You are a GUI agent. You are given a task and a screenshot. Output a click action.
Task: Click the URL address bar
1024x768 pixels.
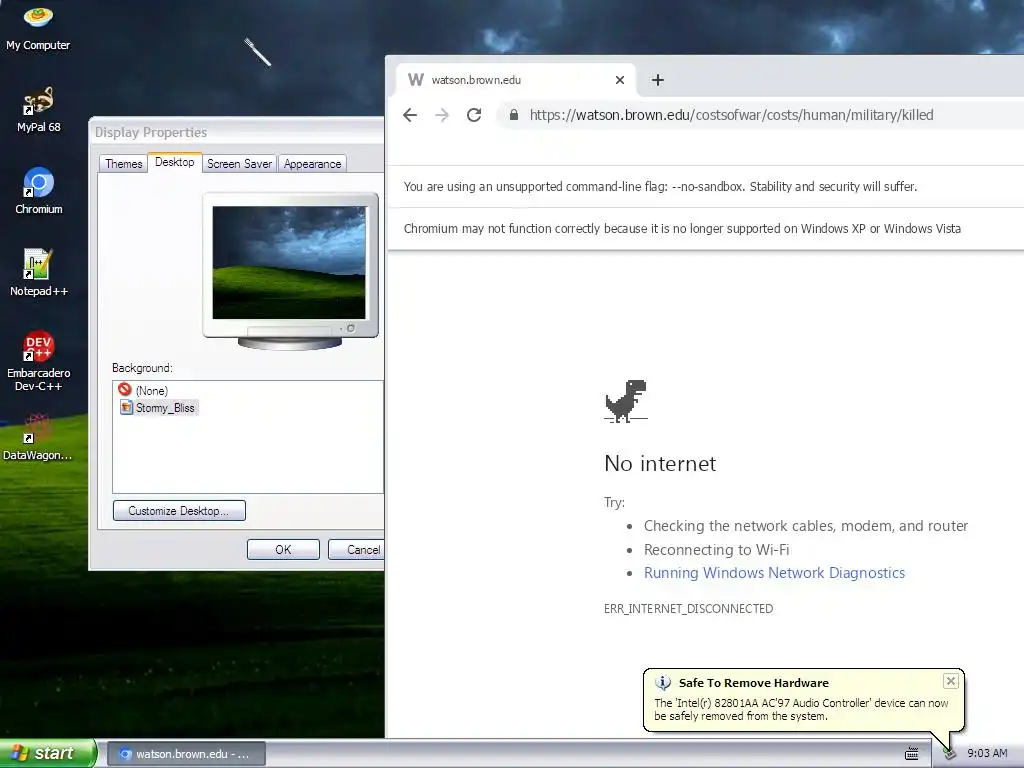[x=758, y=115]
